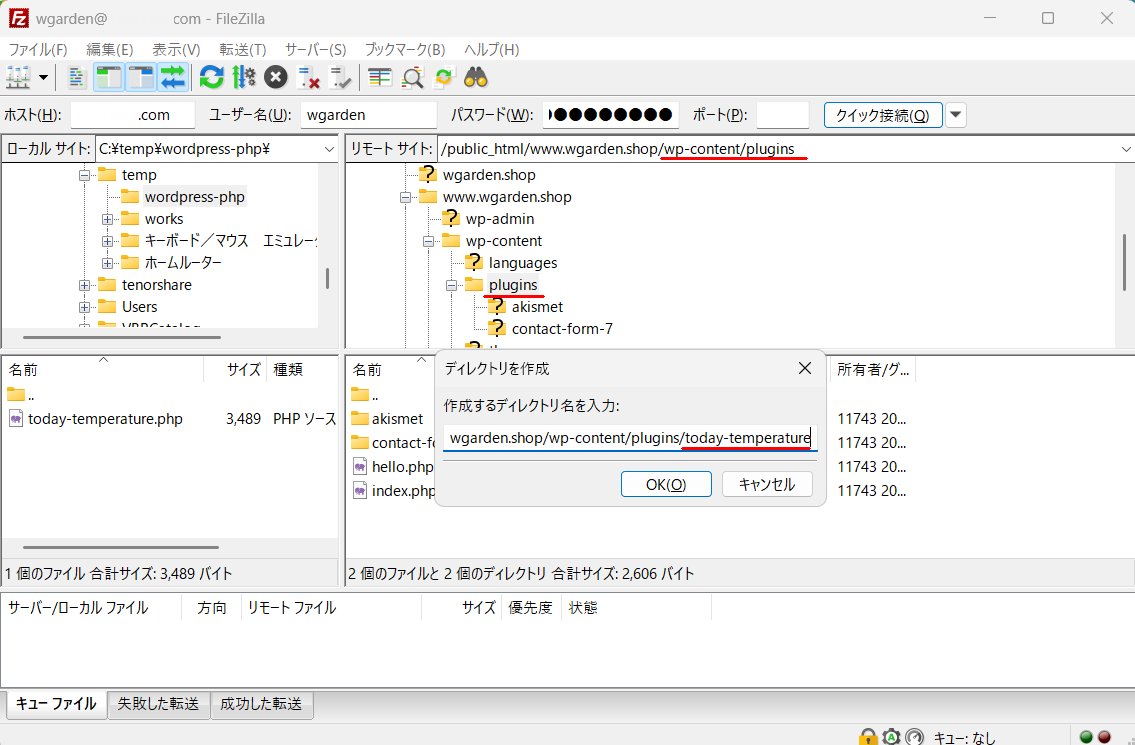This screenshot has width=1135, height=745.
Task: Click the refresh file lists icon
Action: click(x=211, y=77)
